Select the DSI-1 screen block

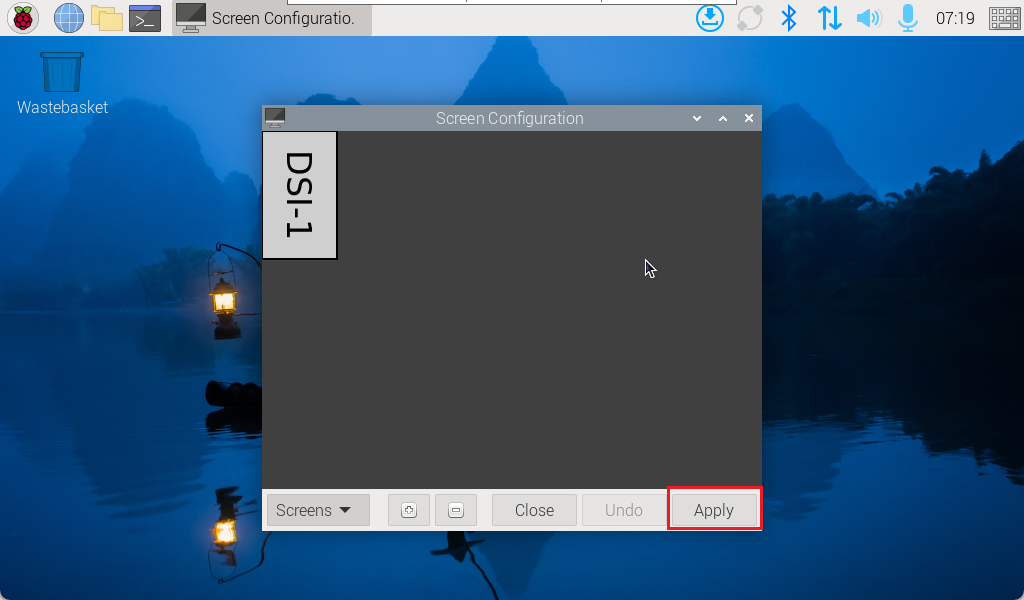pos(299,195)
